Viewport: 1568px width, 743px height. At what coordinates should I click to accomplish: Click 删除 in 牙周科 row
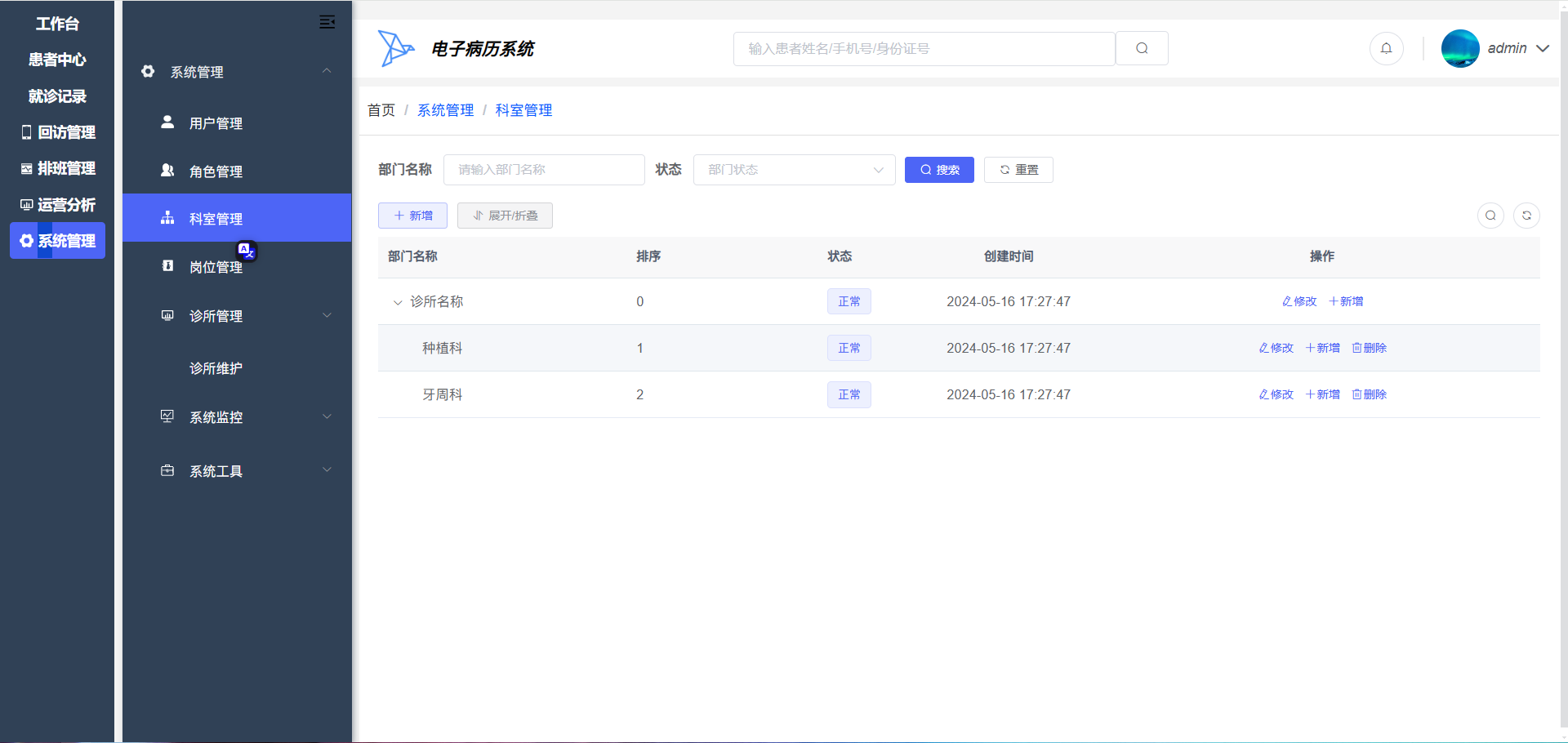coord(1370,394)
